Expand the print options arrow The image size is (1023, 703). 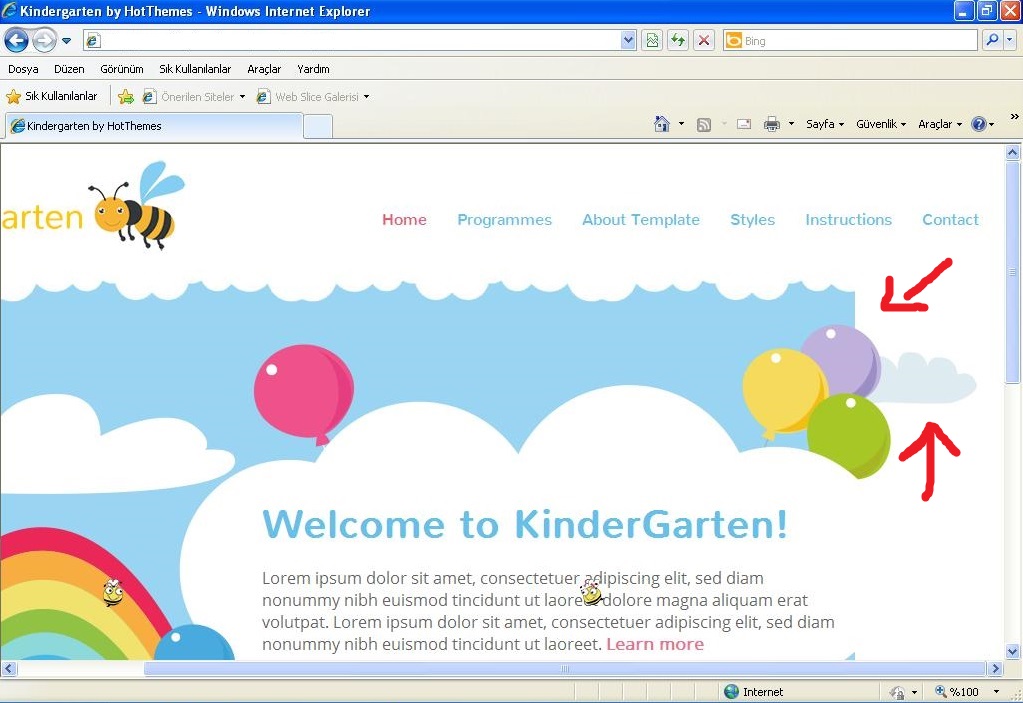[791, 124]
